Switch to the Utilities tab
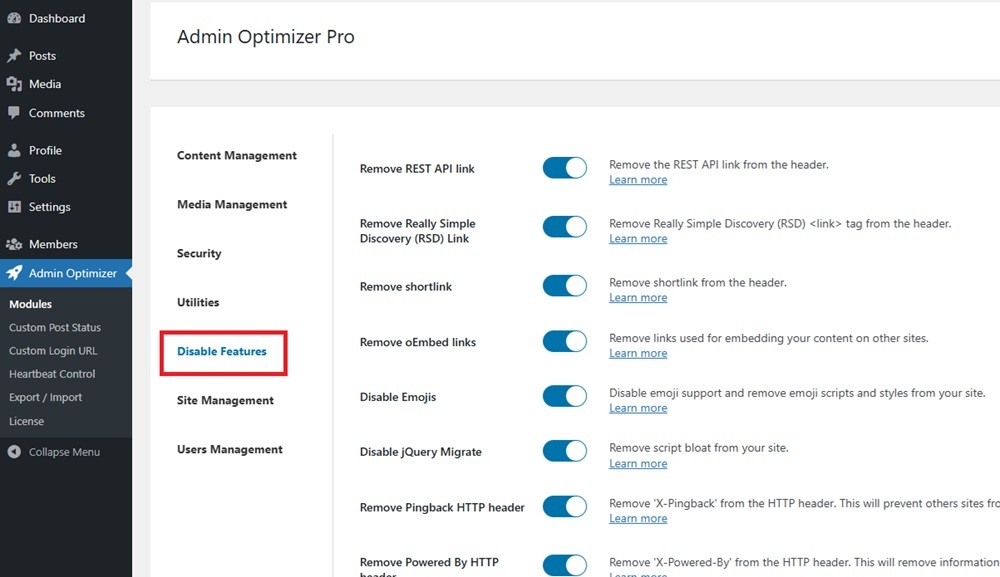 pyautogui.click(x=198, y=302)
